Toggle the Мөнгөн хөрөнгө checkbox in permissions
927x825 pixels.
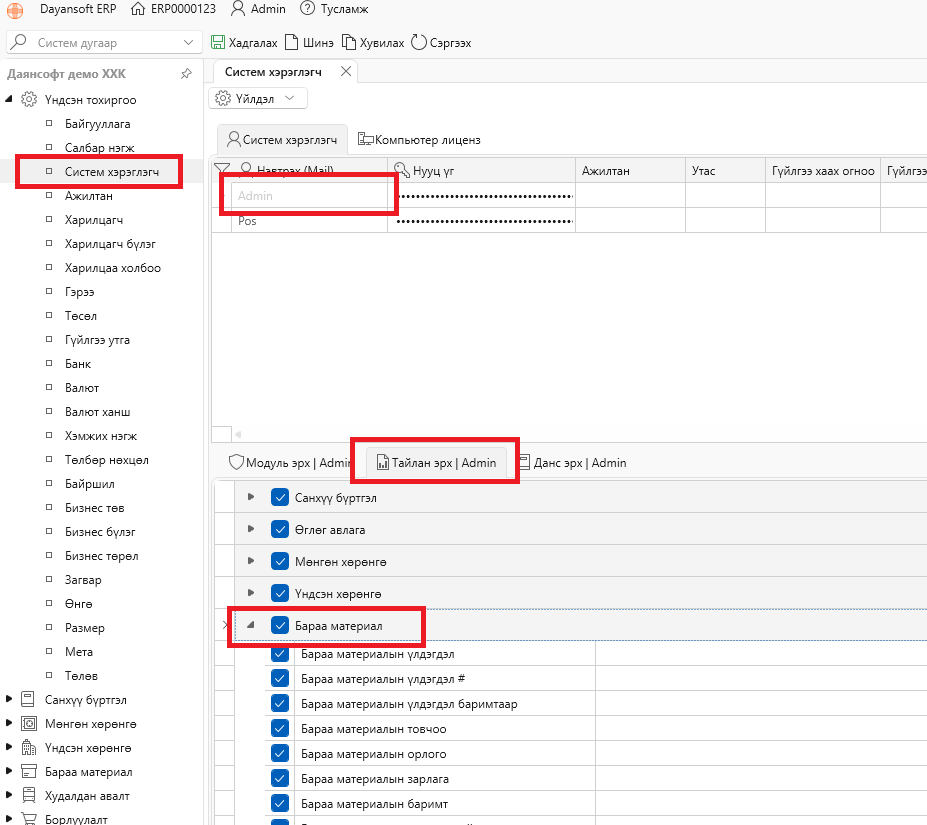pos(280,561)
